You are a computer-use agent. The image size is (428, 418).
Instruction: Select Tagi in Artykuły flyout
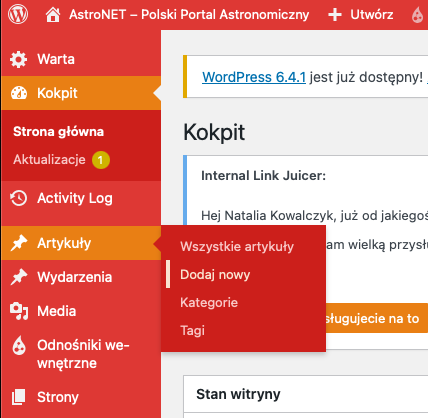coord(192,331)
